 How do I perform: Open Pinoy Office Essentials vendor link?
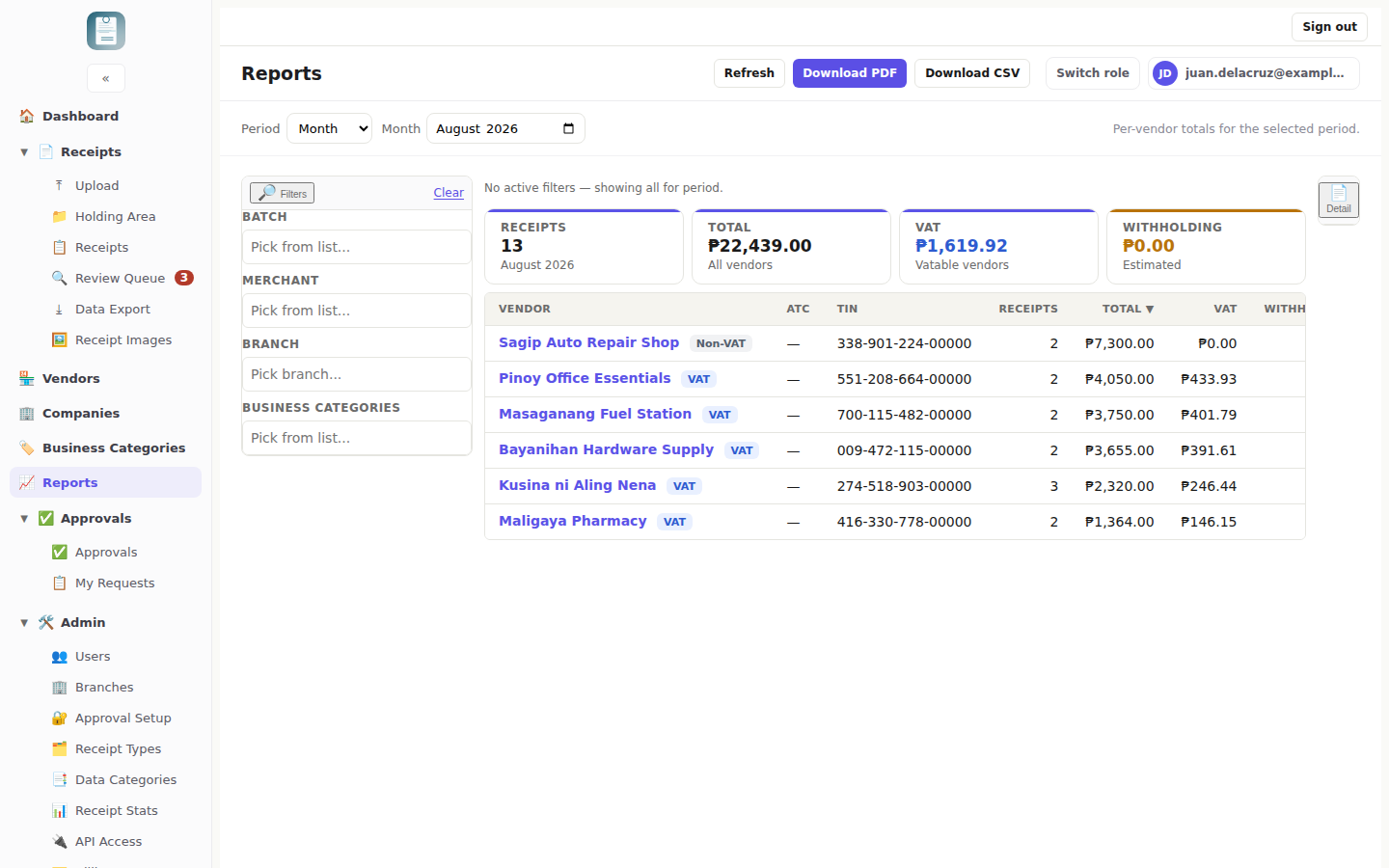pyautogui.click(x=585, y=378)
